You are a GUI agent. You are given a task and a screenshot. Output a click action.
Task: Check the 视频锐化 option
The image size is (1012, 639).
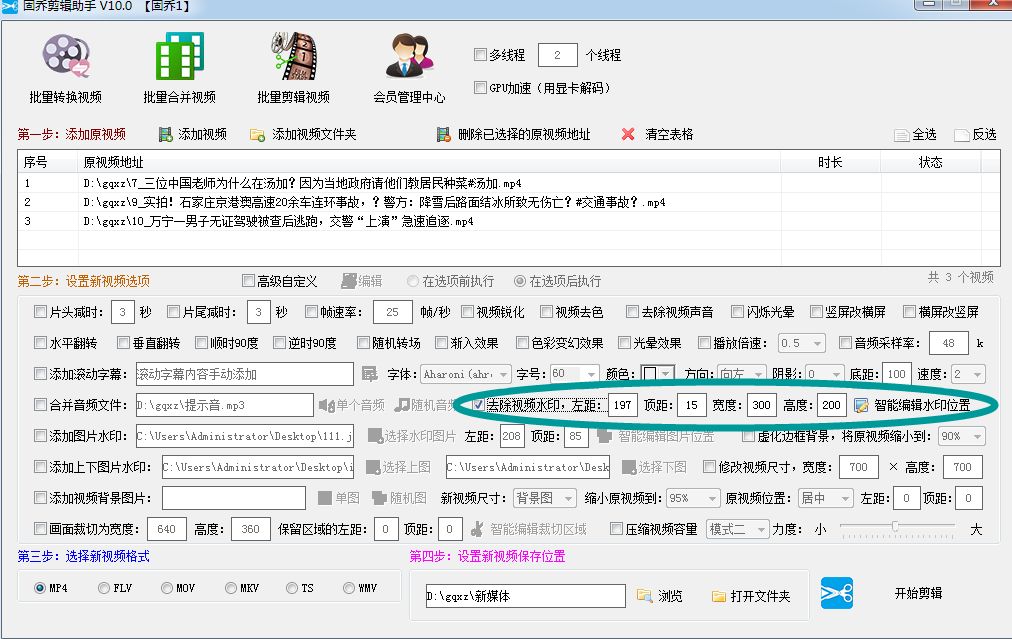pyautogui.click(x=467, y=312)
